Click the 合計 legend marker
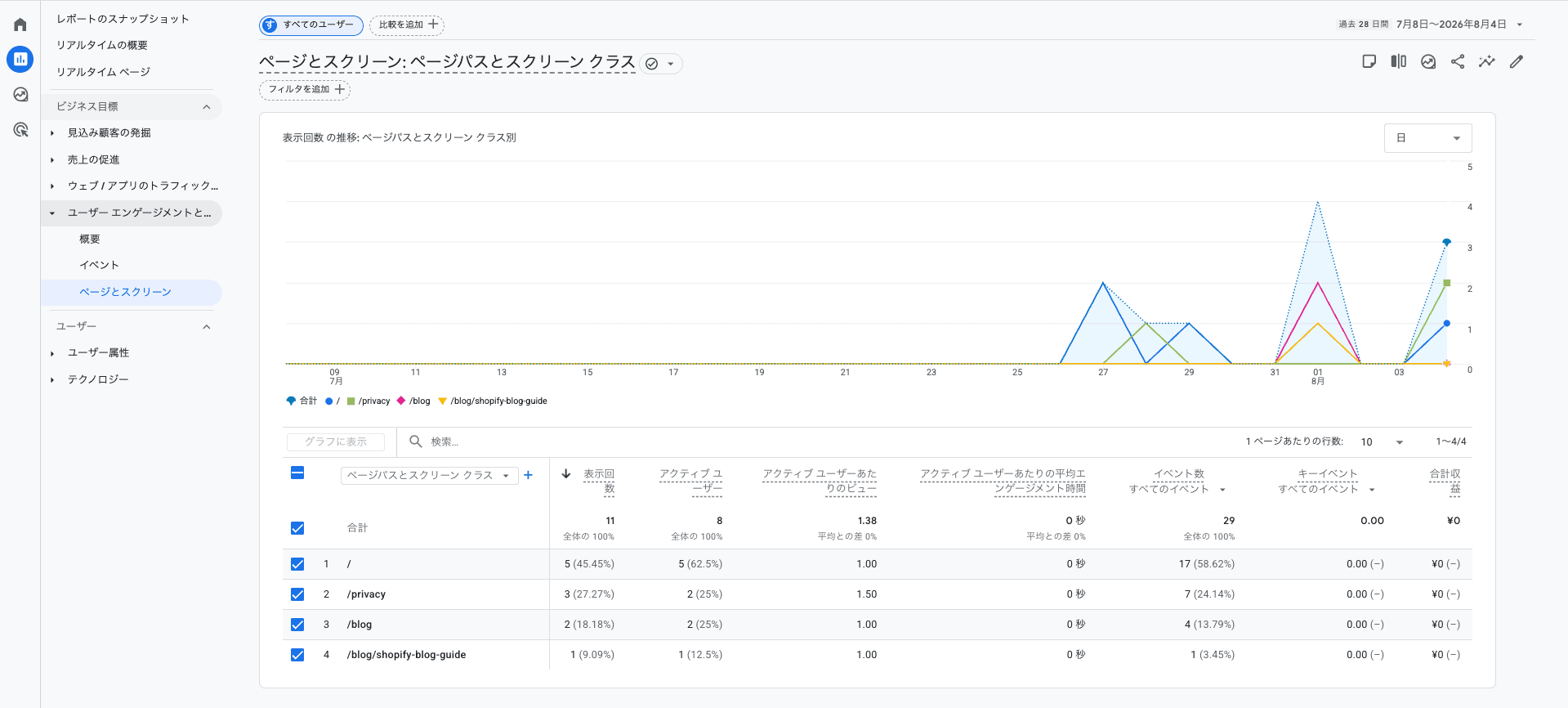 point(291,401)
